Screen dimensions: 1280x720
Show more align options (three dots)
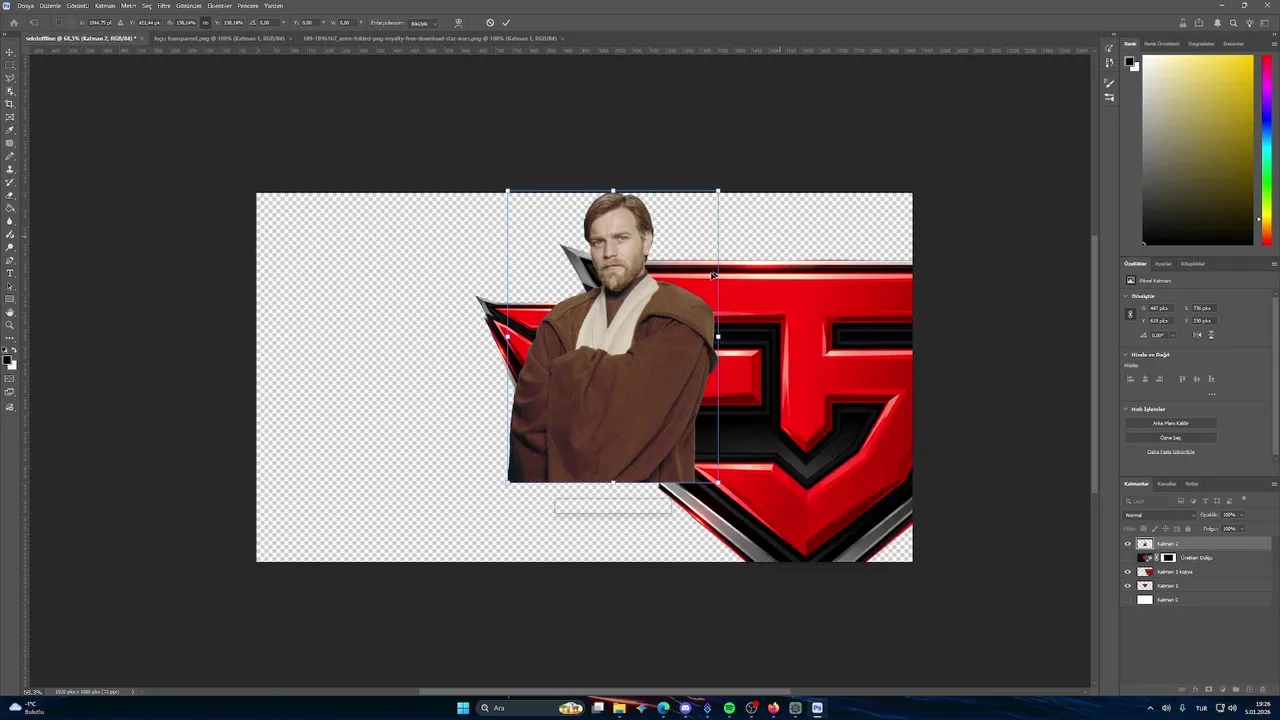1212,394
